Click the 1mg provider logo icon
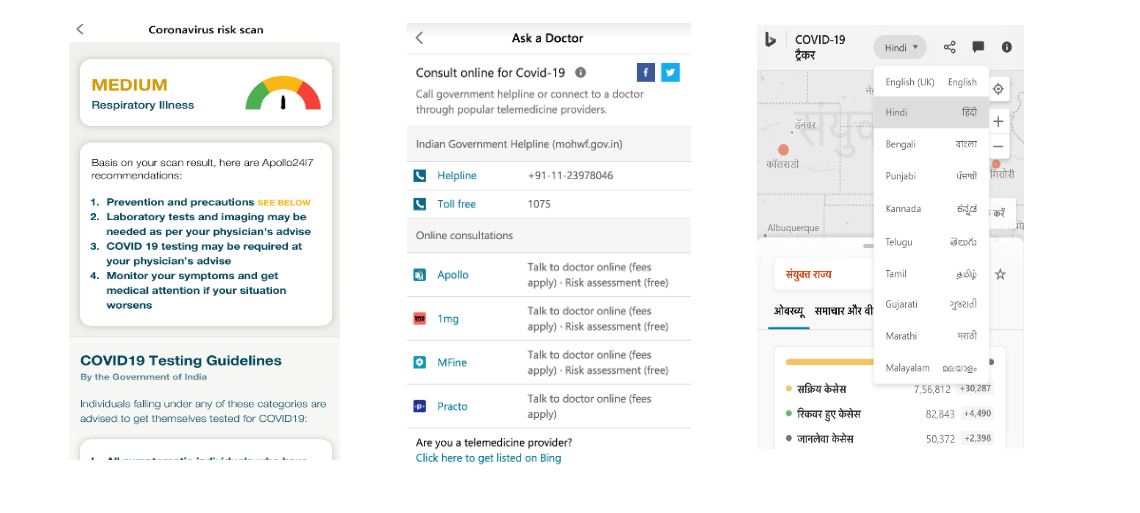 (x=420, y=318)
